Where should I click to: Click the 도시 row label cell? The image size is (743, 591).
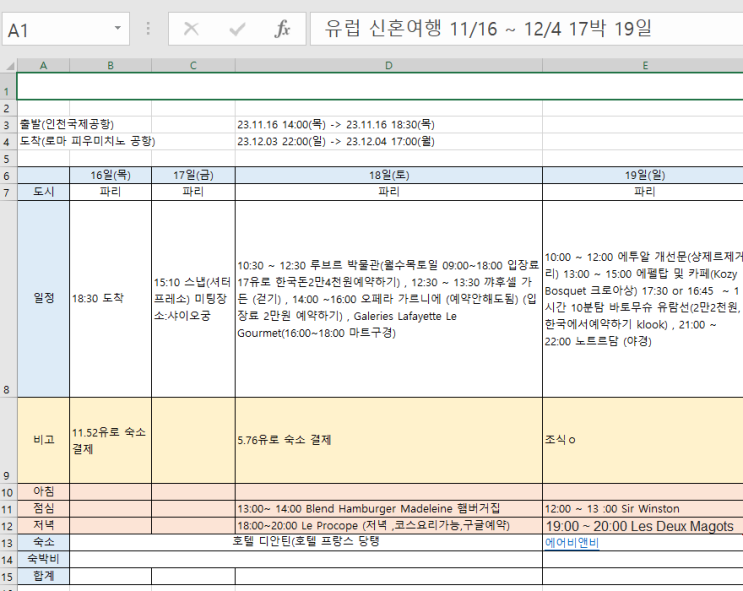[43, 191]
